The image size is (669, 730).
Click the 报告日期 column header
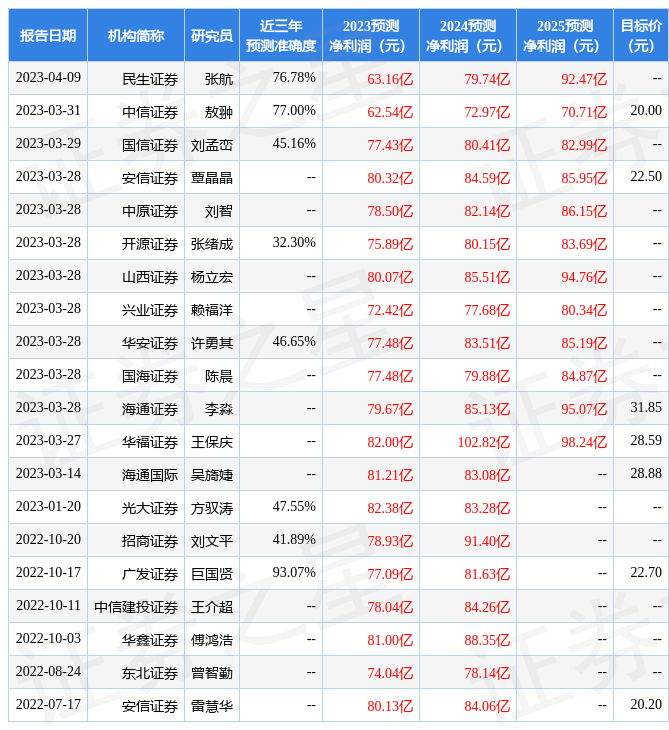pos(48,36)
